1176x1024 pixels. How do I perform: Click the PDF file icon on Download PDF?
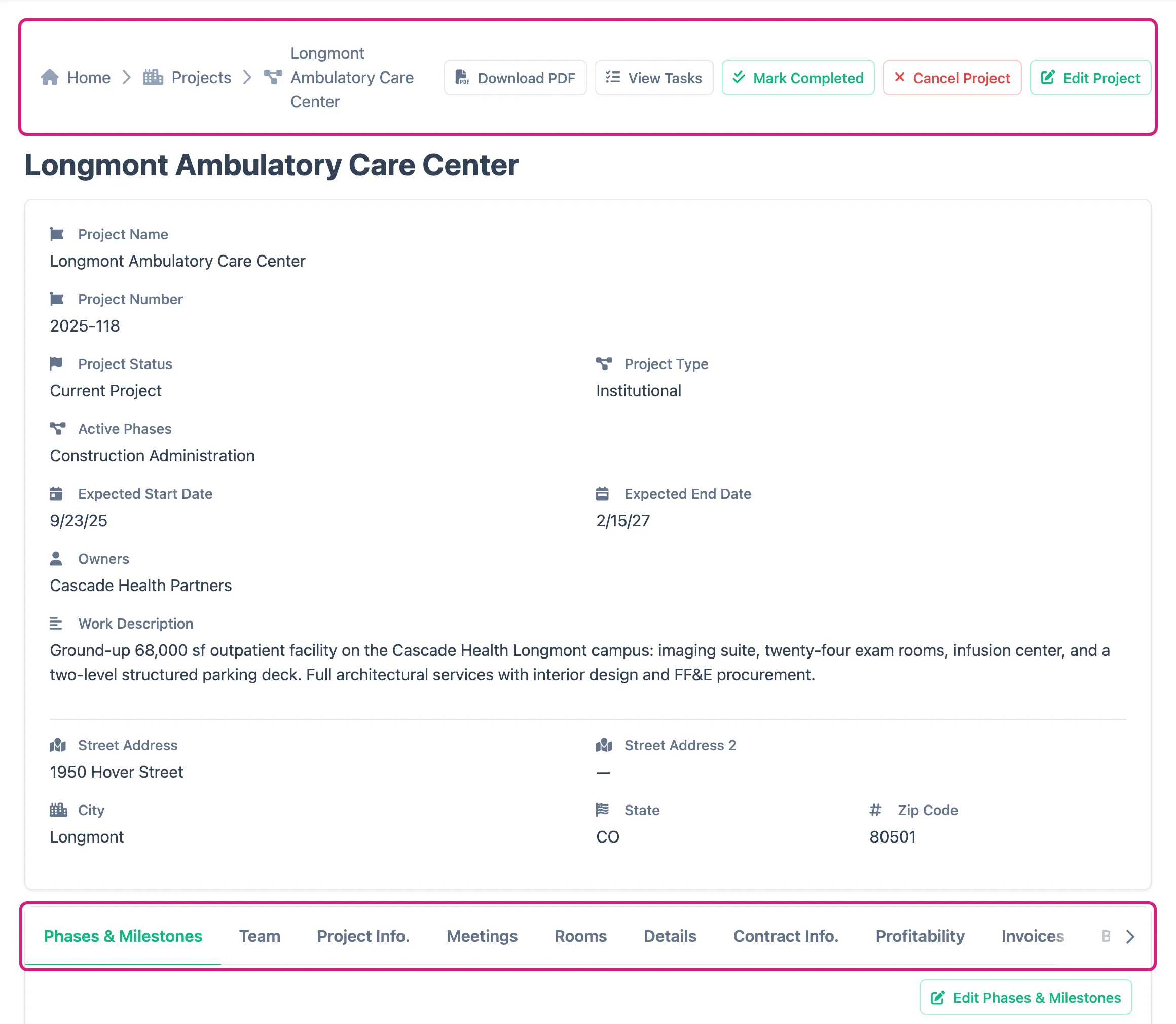[462, 77]
